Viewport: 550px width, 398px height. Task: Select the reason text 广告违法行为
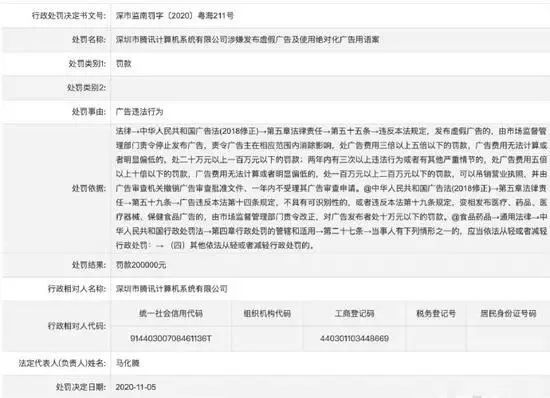pyautogui.click(x=140, y=112)
